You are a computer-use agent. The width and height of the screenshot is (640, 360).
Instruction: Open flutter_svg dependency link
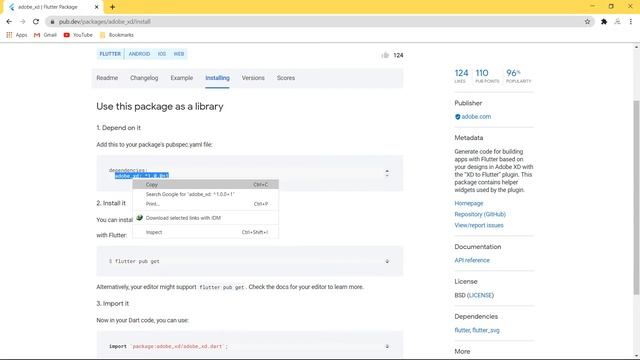click(x=486, y=330)
